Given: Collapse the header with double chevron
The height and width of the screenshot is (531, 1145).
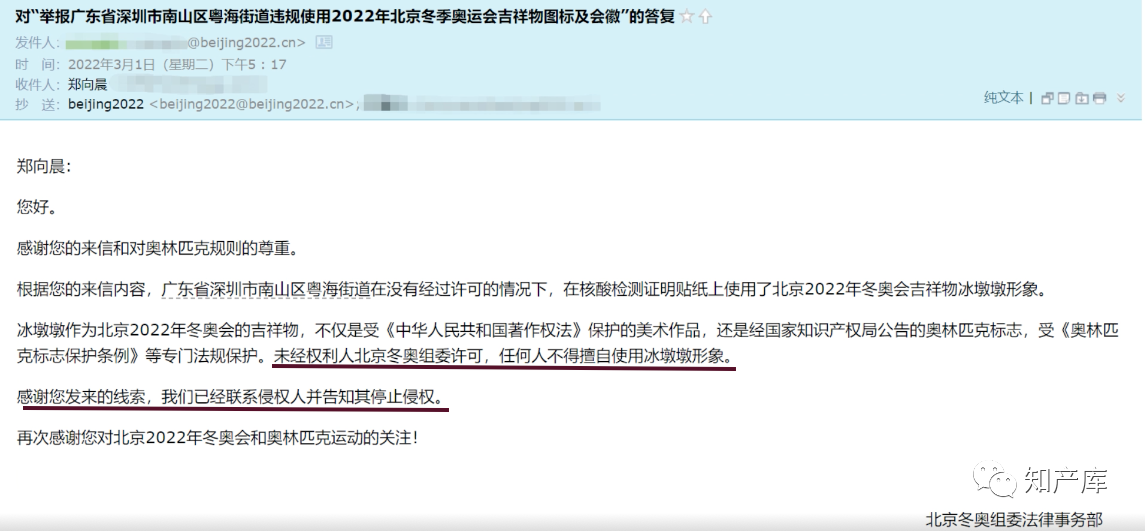Looking at the screenshot, I should pyautogui.click(x=1122, y=98).
